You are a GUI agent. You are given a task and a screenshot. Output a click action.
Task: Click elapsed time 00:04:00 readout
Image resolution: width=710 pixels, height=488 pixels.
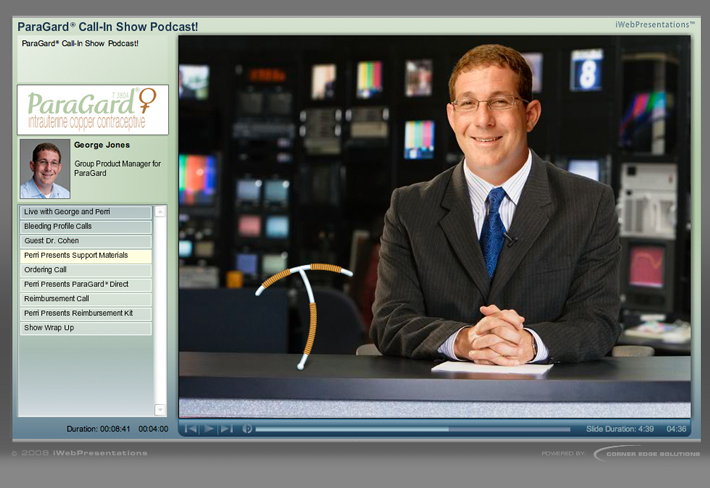pyautogui.click(x=153, y=429)
